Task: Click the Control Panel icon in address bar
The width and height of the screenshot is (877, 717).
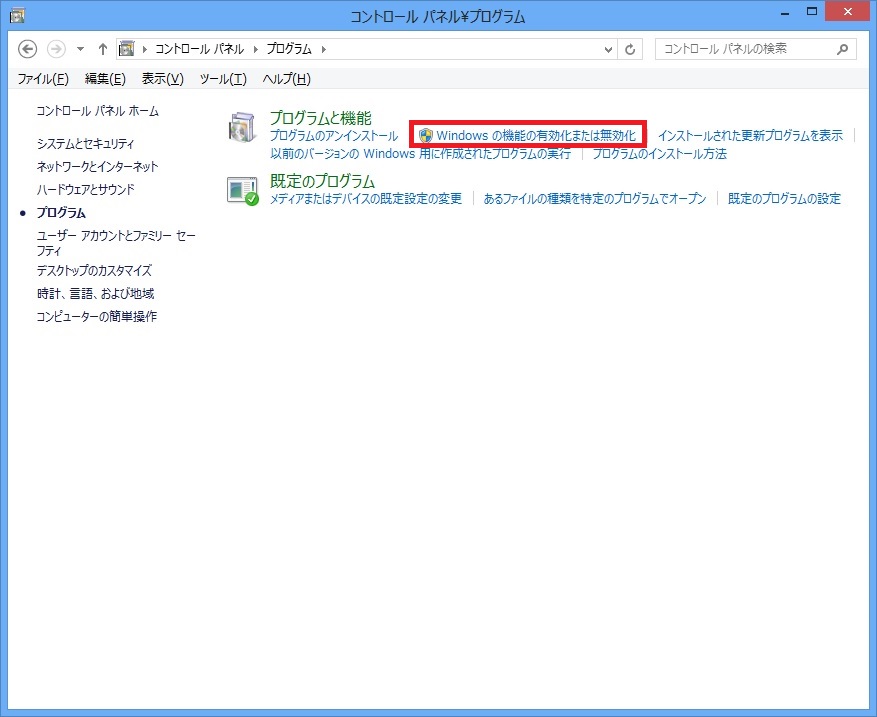Action: pyautogui.click(x=127, y=49)
